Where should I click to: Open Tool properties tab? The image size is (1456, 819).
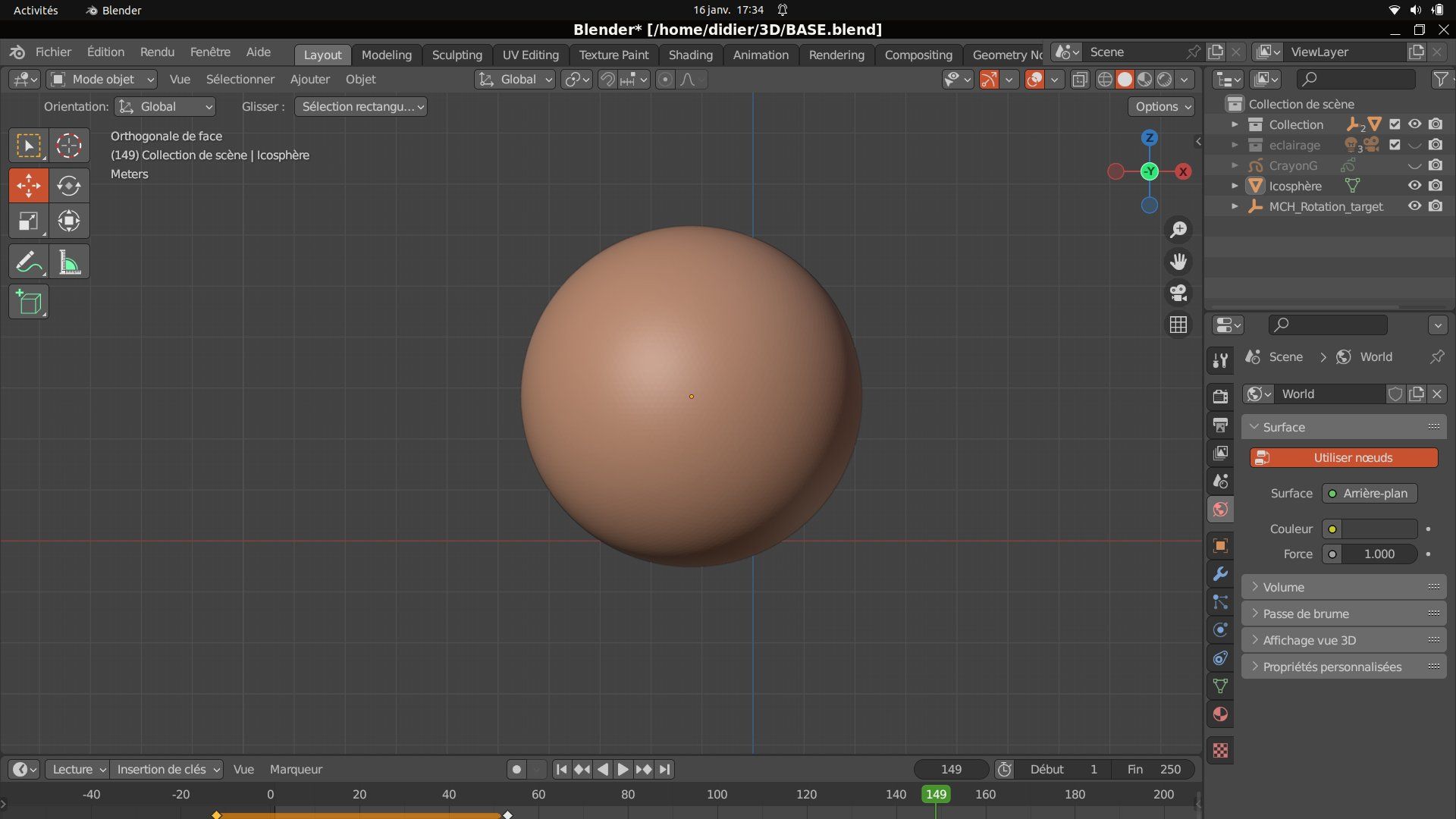tap(1220, 361)
